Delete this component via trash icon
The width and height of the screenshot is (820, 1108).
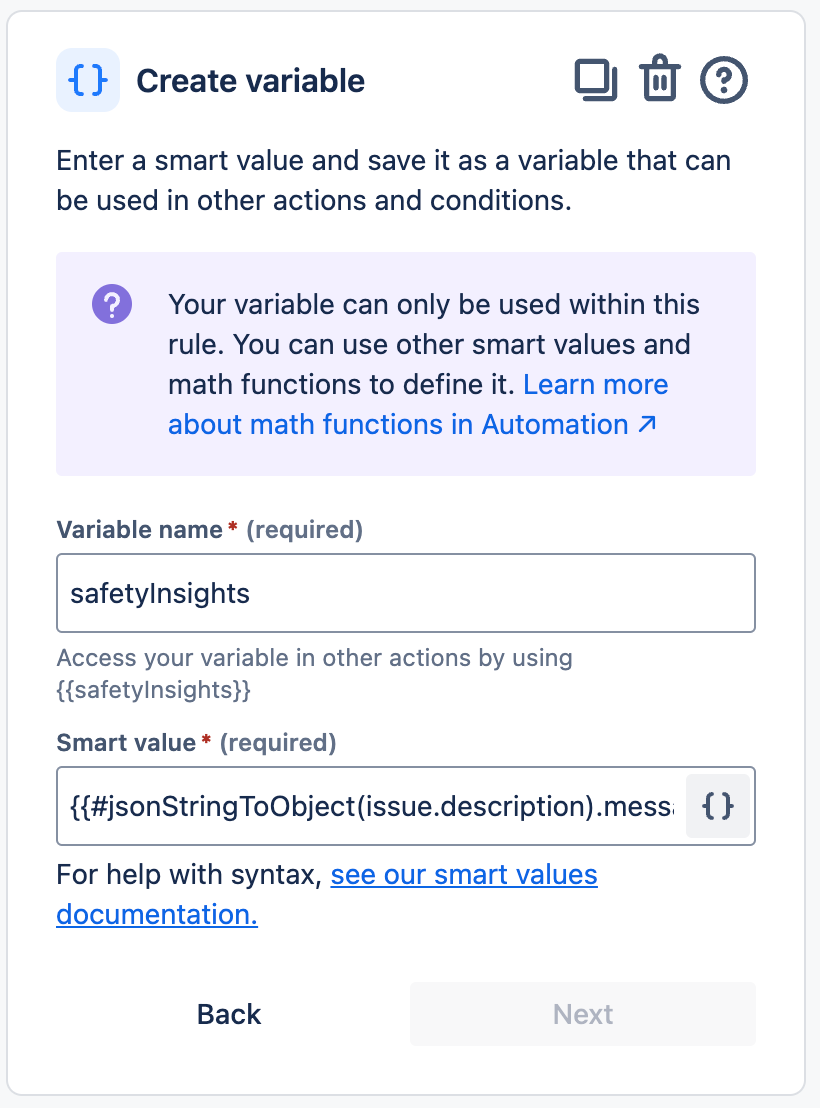[659, 80]
